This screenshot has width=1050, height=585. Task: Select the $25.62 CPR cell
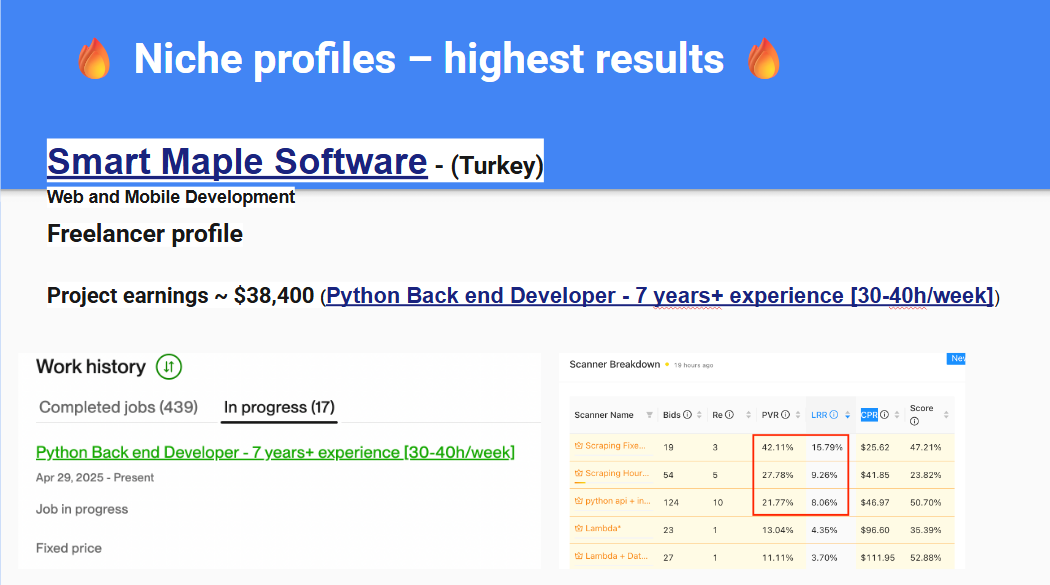(x=875, y=447)
